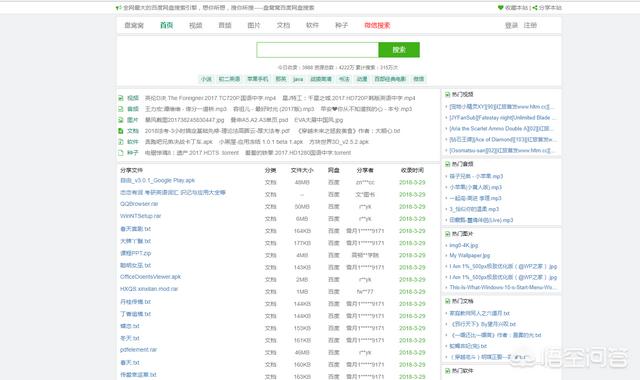Open the Ace of Diamond hot video link

coord(503,140)
